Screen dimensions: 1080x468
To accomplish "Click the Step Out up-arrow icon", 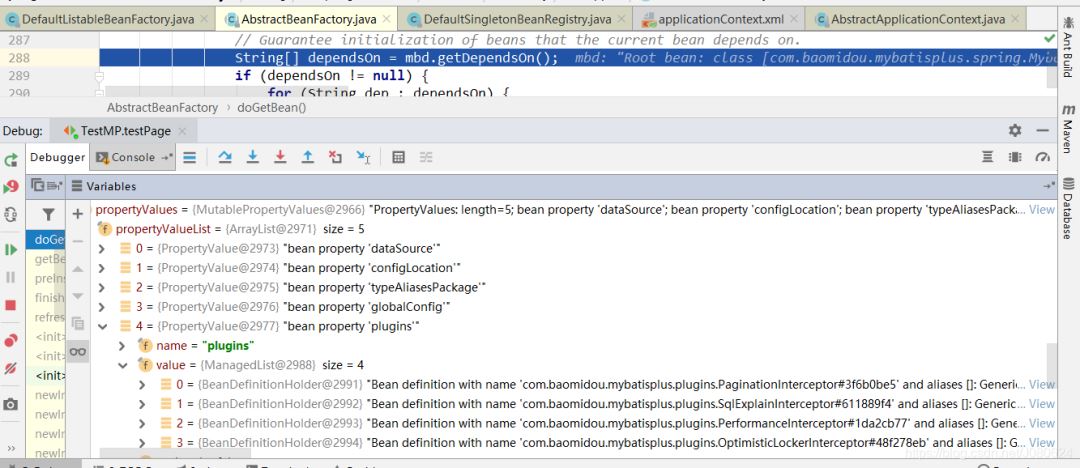I will pos(308,157).
